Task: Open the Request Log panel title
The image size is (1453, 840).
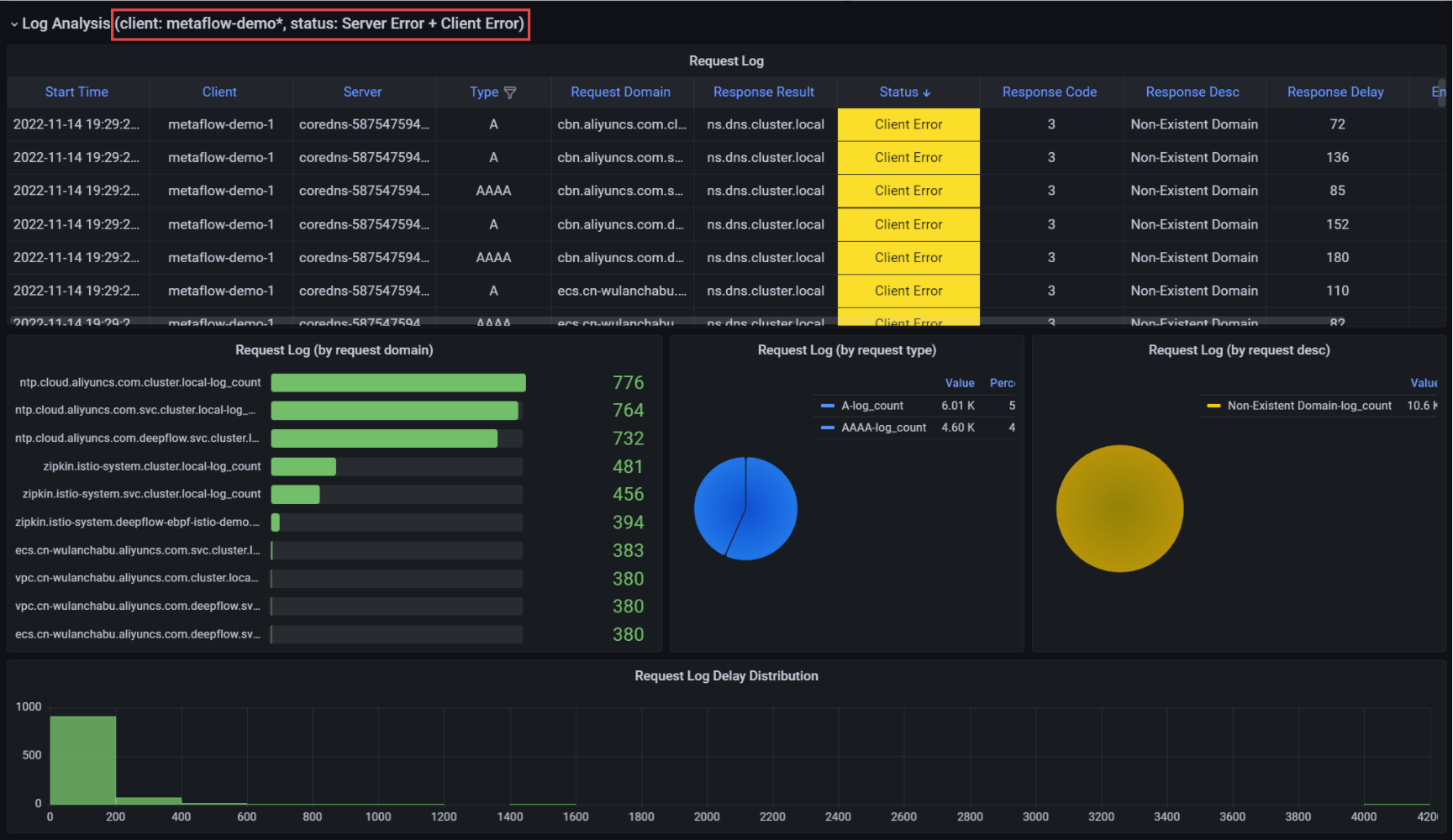Action: pyautogui.click(x=726, y=61)
